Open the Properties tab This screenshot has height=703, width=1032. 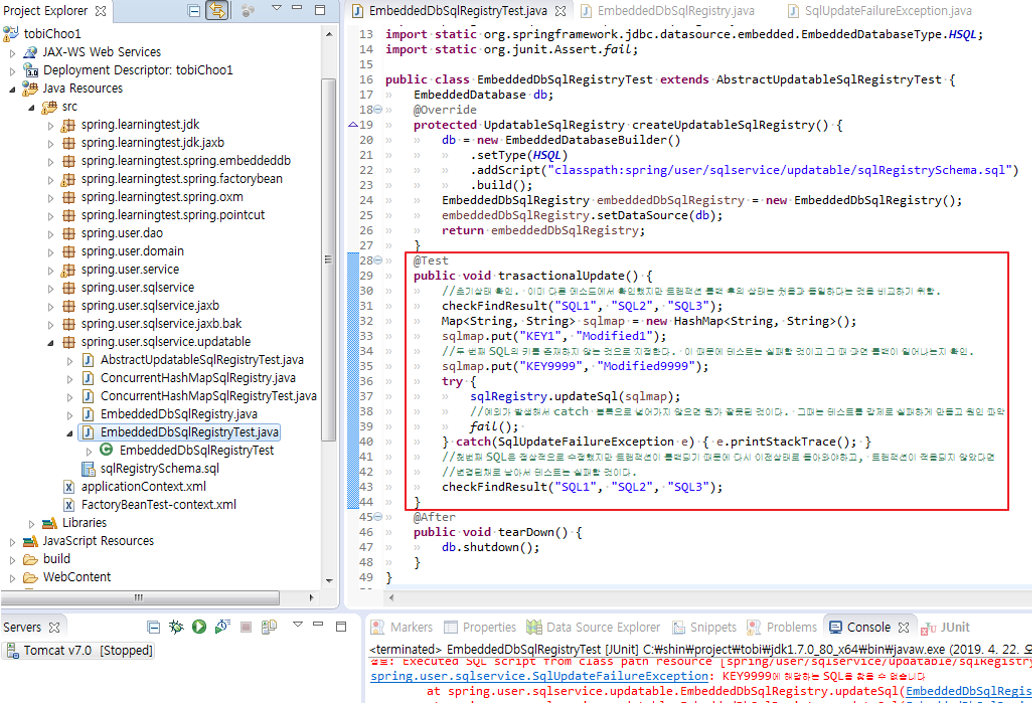tap(480, 627)
